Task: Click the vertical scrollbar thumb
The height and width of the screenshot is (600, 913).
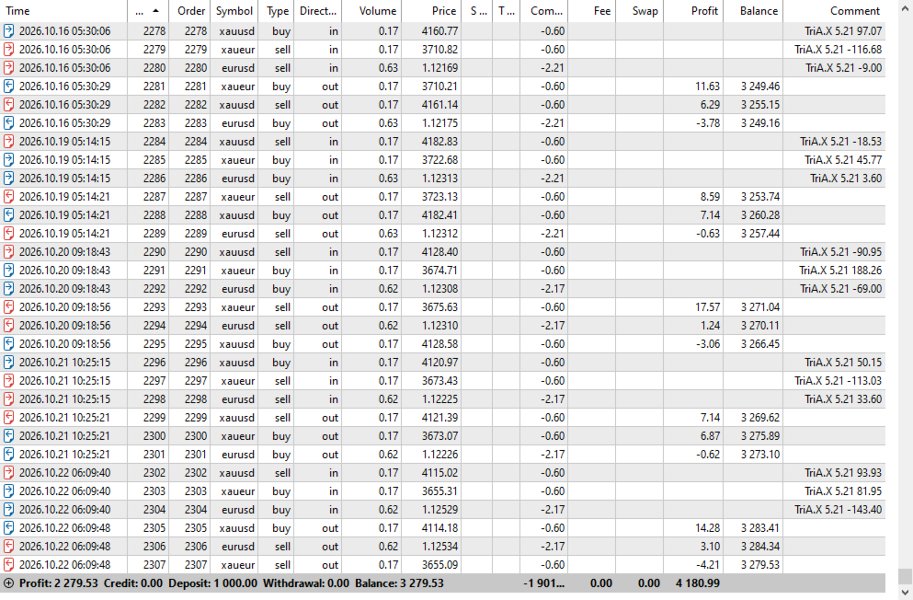Action: pos(904,576)
